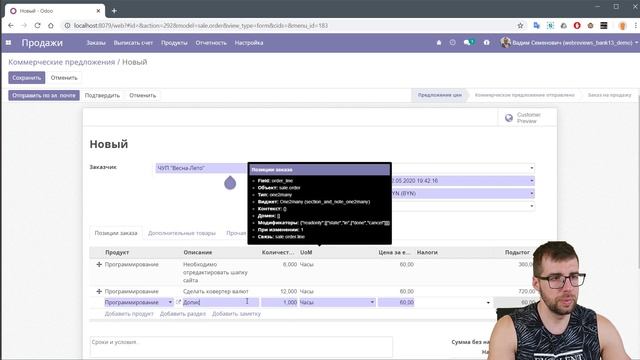Open external link icon beside product field
The height and width of the screenshot is (360, 640).
coord(178,302)
